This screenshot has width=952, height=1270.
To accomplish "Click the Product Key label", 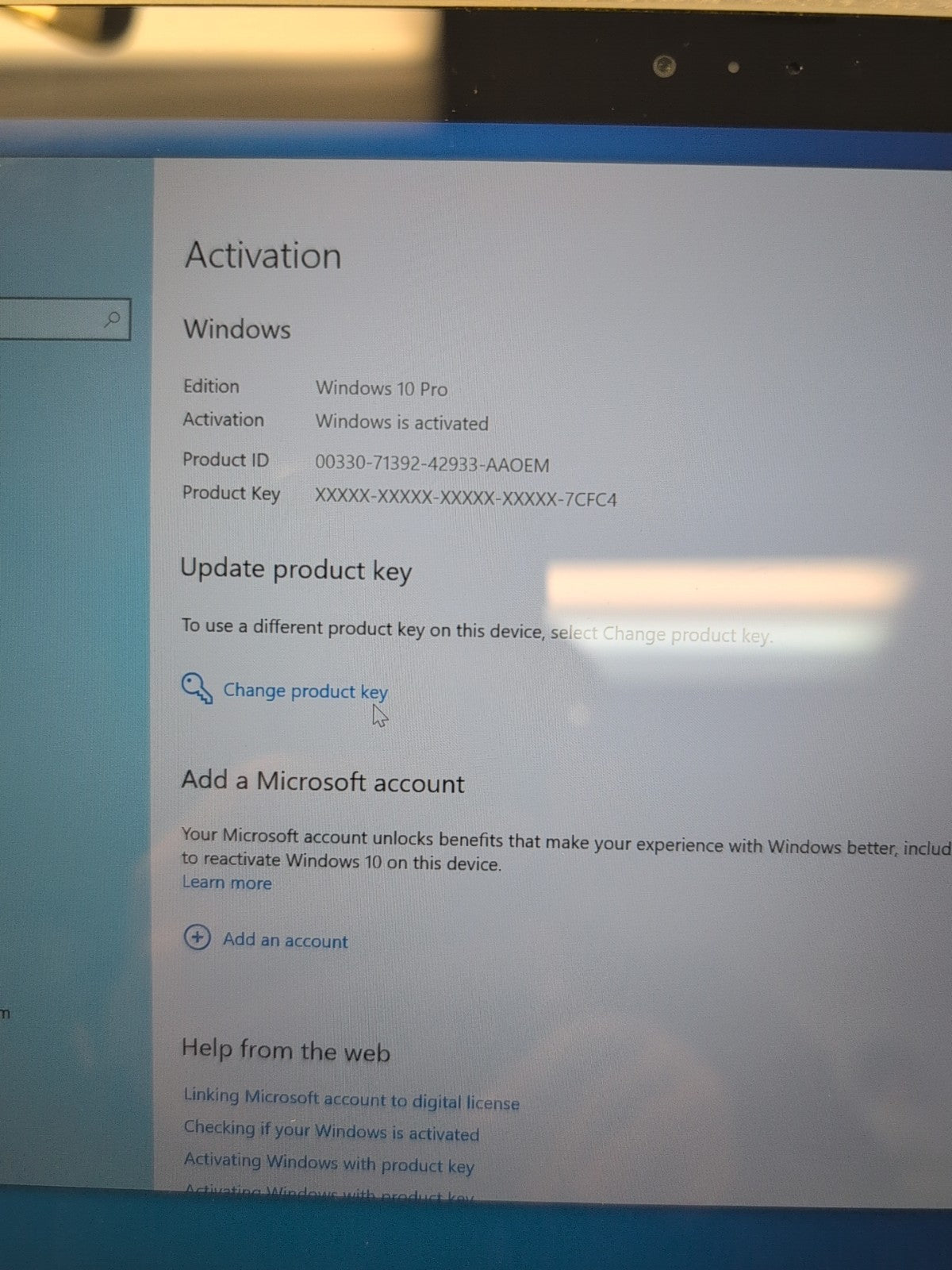I will [x=232, y=494].
